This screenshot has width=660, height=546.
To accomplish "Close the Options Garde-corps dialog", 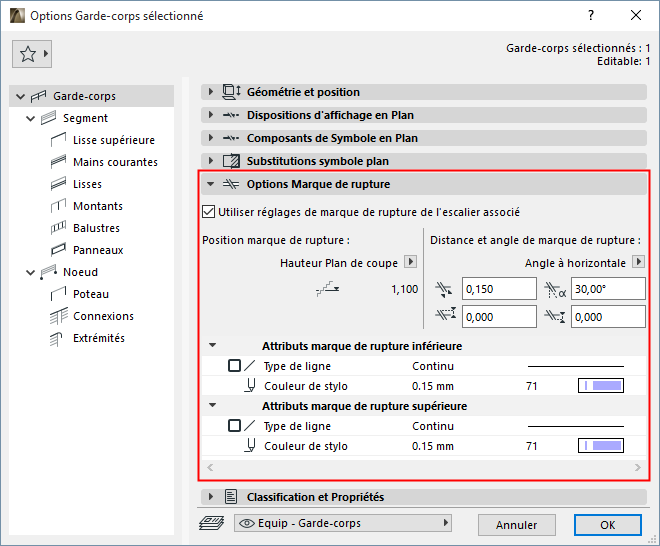I will 636,16.
